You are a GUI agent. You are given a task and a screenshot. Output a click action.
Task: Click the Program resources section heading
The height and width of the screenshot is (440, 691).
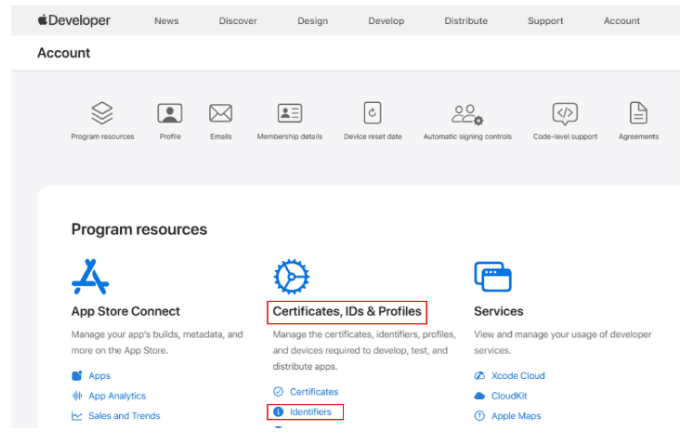[139, 230]
